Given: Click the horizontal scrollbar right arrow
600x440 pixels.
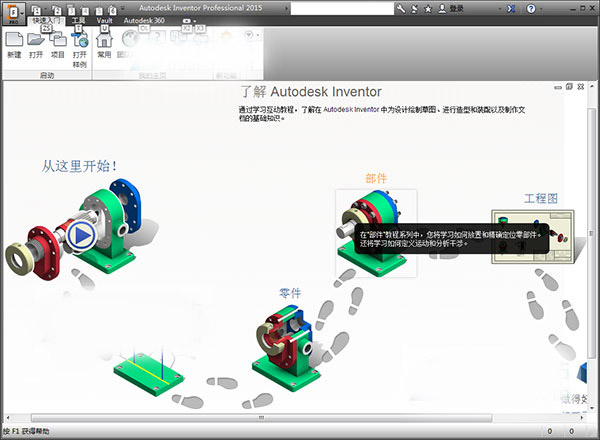Looking at the screenshot, I should [582, 418].
